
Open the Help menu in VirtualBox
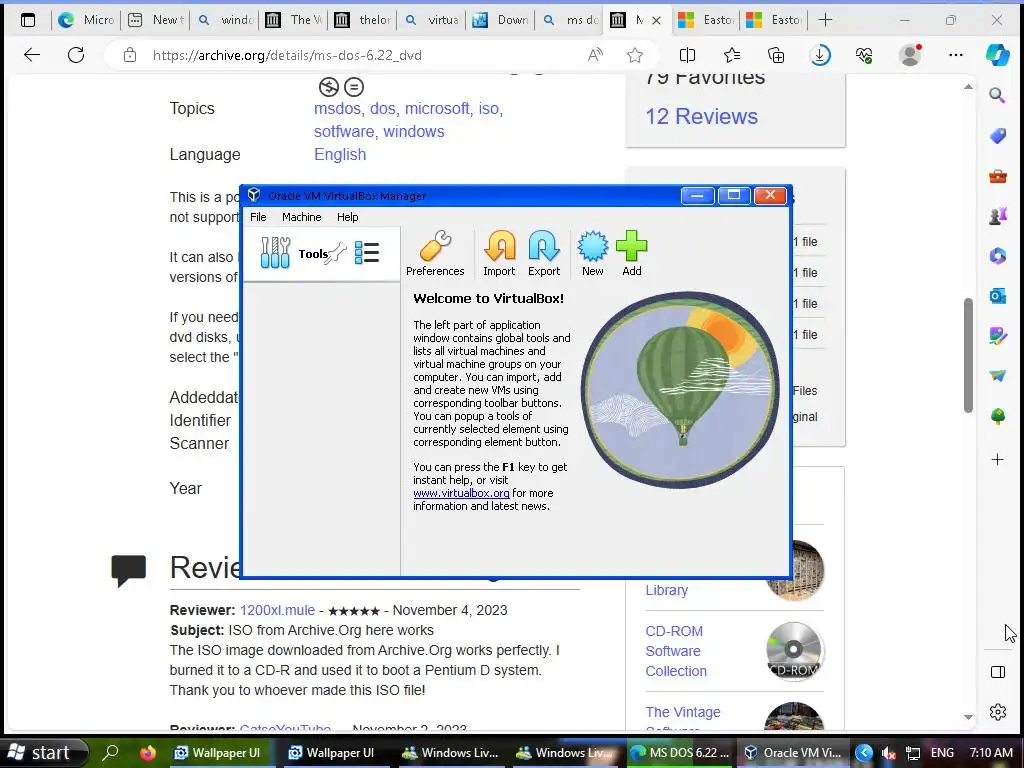(347, 217)
